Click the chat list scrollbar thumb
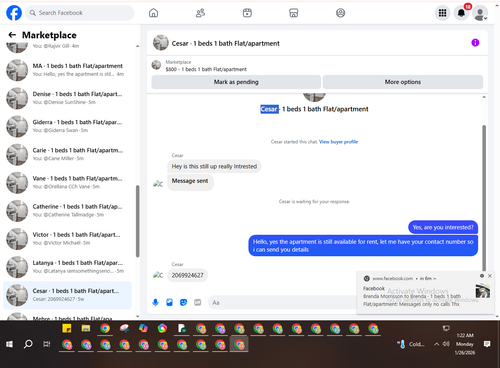 [x=137, y=221]
